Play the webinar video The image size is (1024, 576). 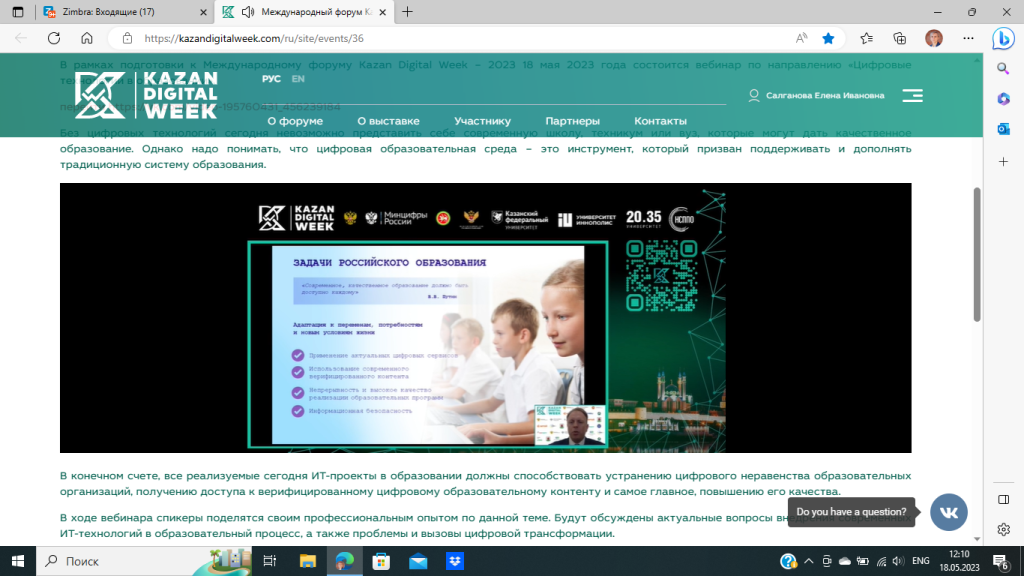pos(485,318)
